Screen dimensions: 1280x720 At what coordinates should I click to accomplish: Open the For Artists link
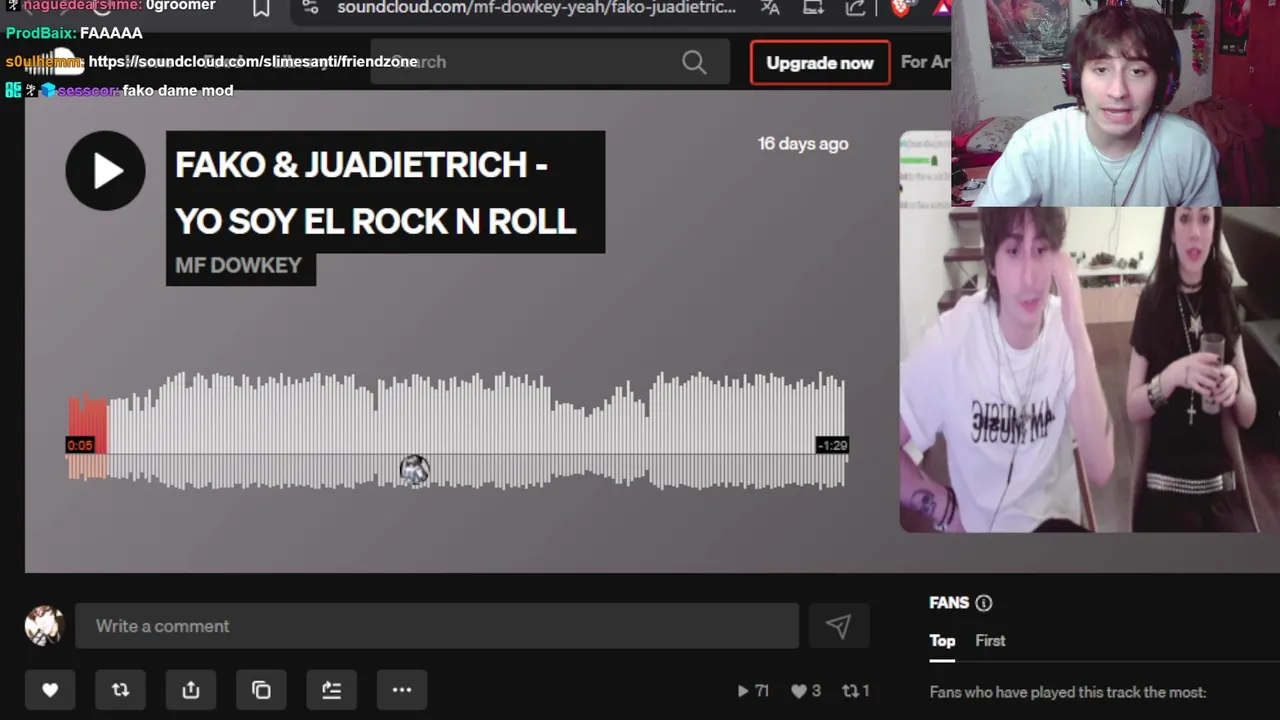(x=925, y=62)
